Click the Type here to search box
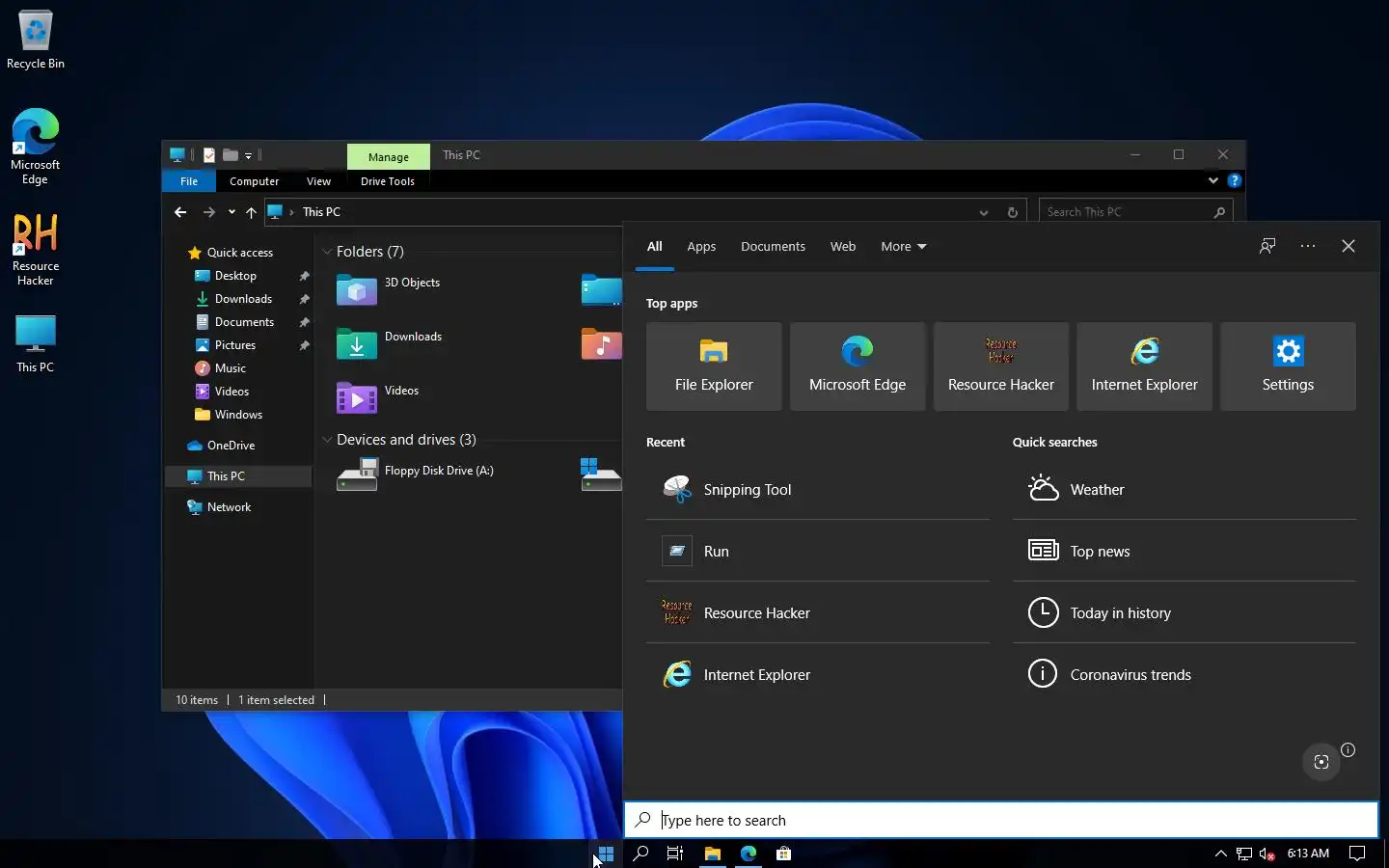Screen dimensions: 1389x868 (1001, 820)
